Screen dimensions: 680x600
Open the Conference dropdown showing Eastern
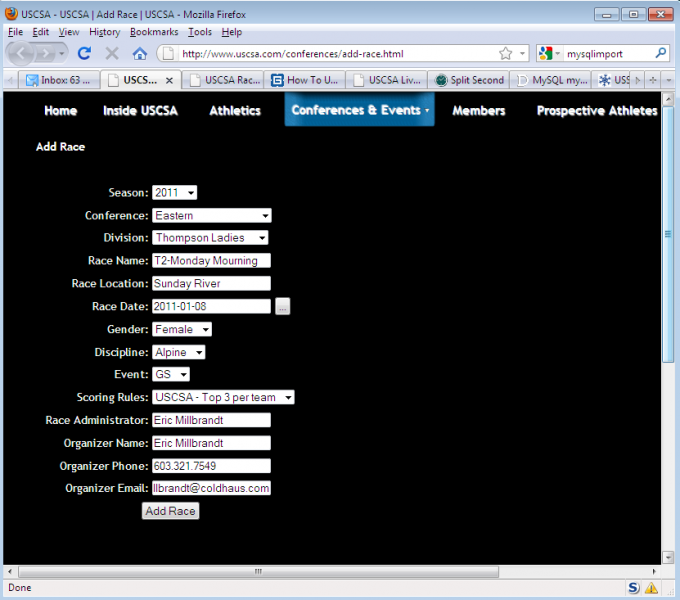tap(212, 215)
